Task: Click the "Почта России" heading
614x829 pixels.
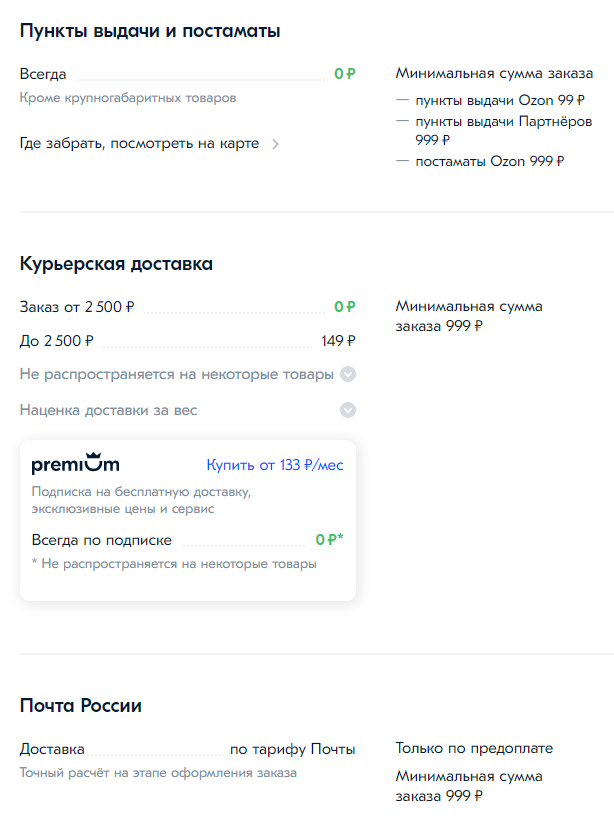Action: click(81, 706)
